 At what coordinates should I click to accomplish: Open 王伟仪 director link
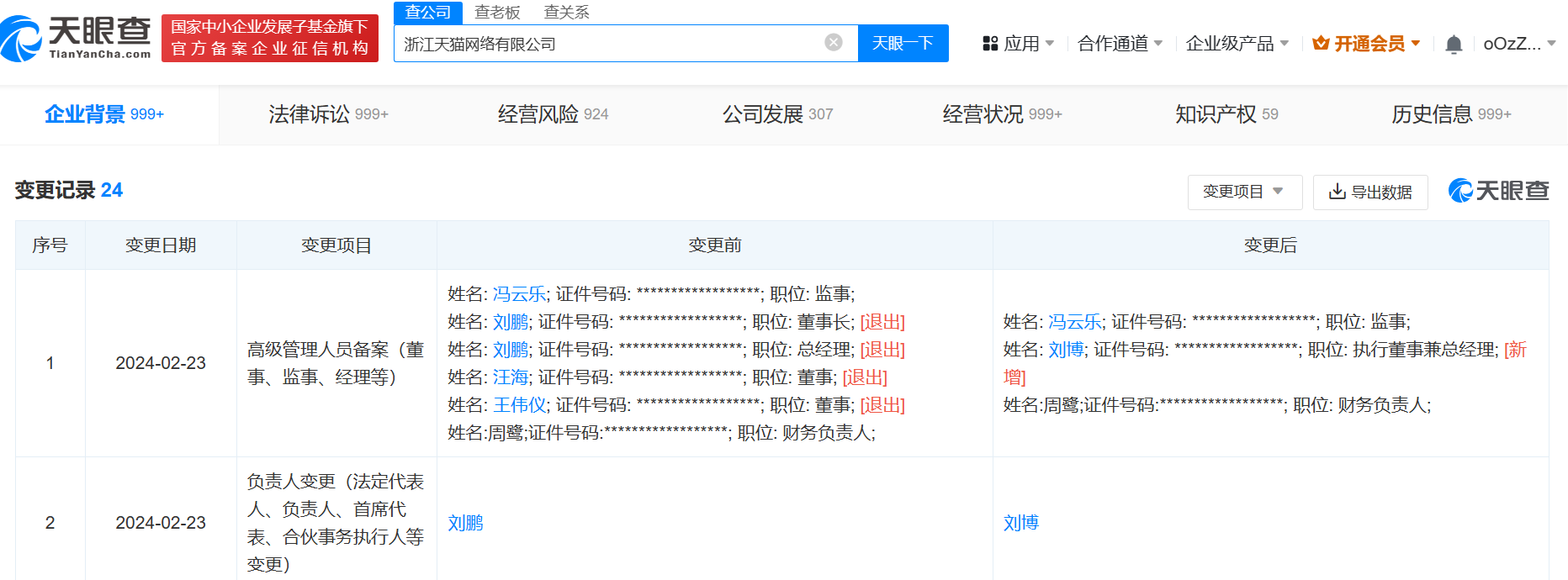tap(519, 404)
